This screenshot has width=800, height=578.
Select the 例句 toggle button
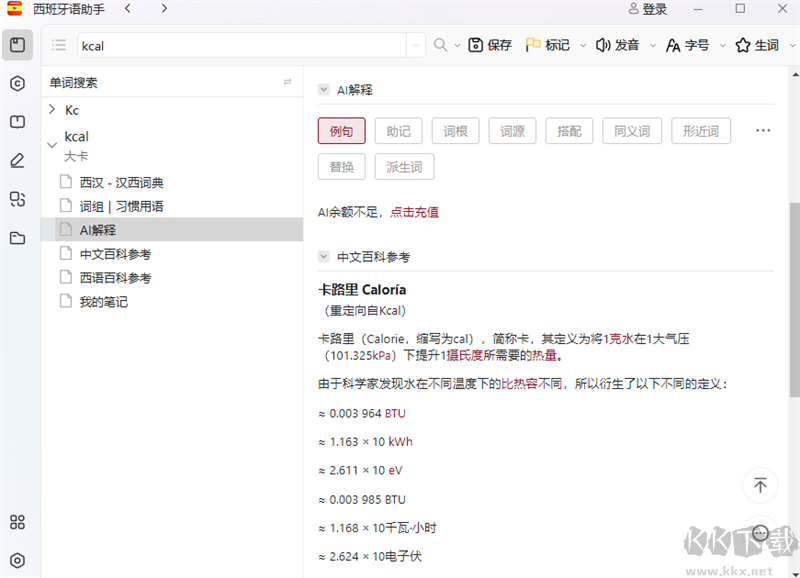(341, 131)
